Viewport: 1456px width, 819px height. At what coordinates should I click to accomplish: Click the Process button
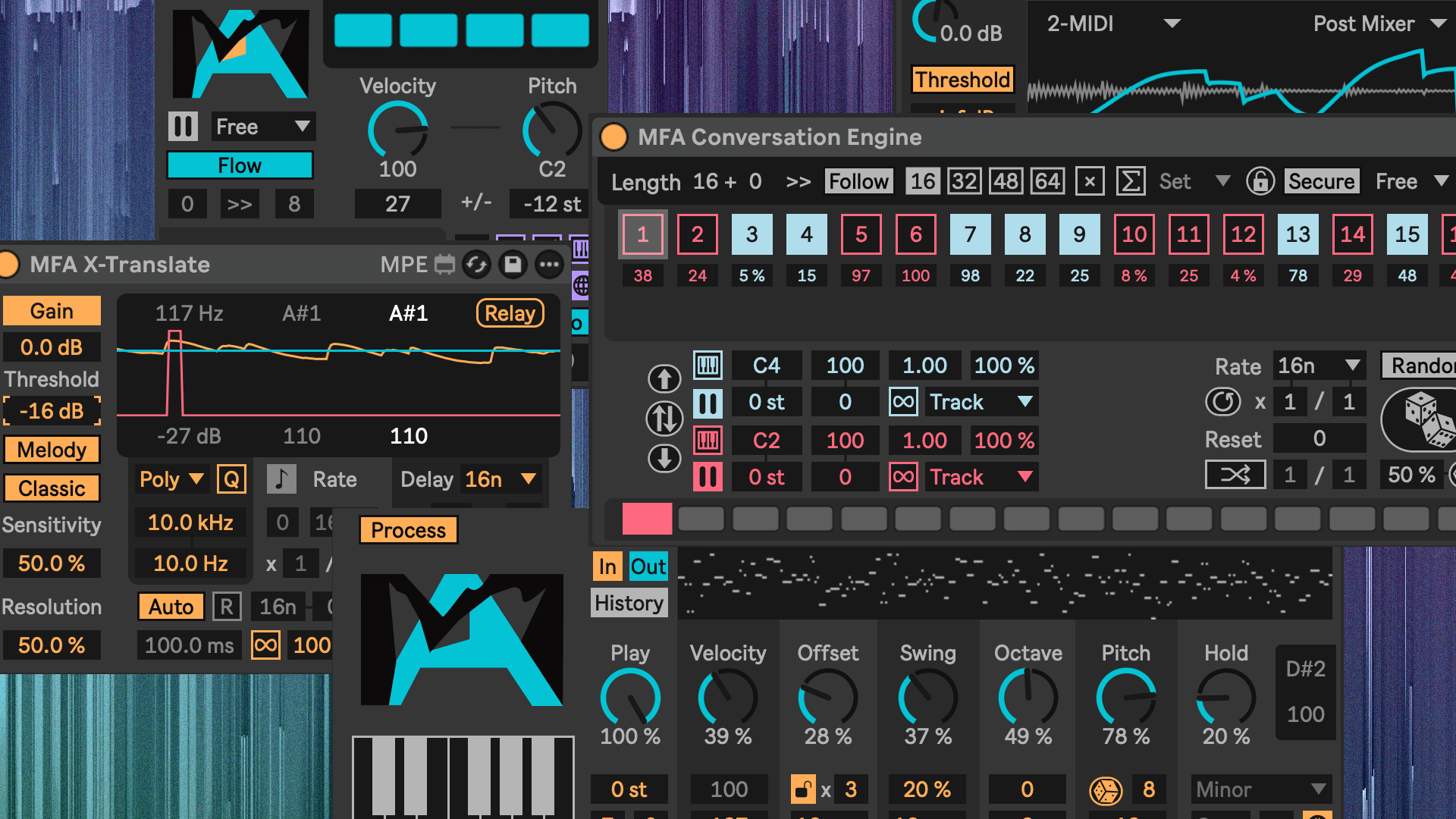(408, 530)
